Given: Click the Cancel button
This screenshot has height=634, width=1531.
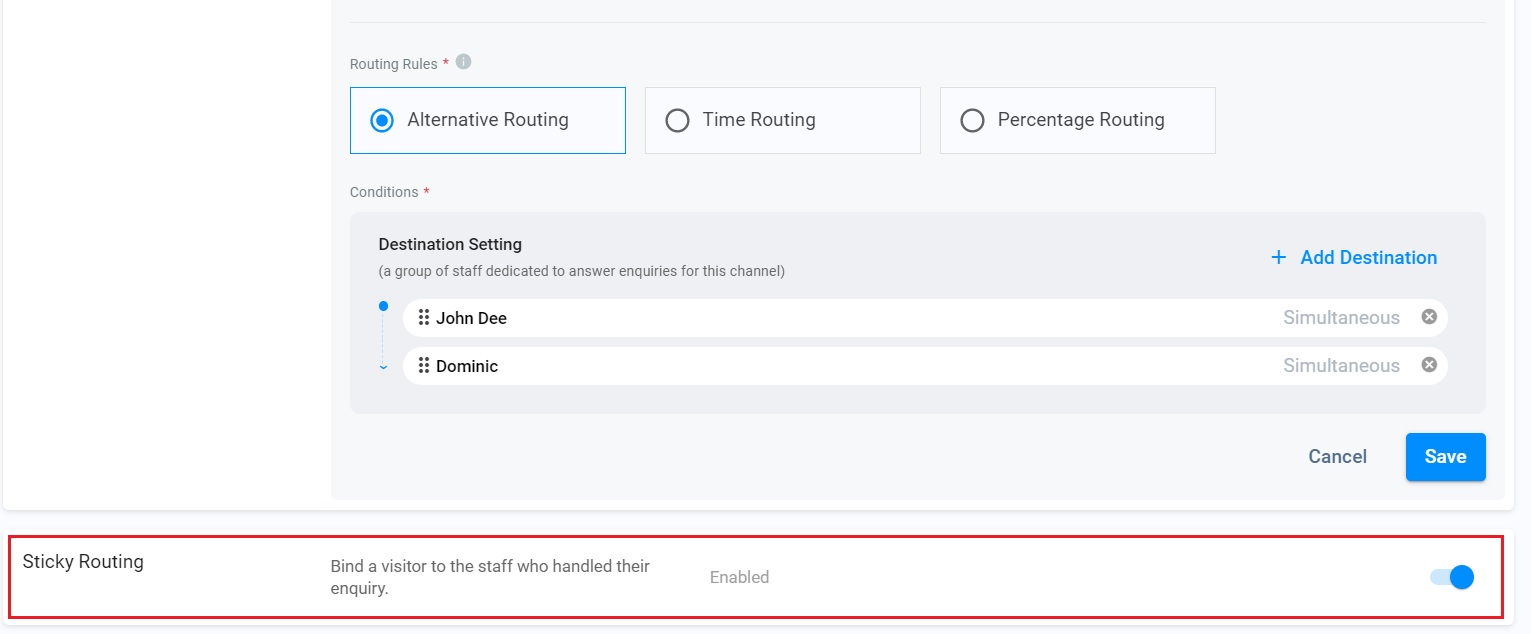Looking at the screenshot, I should tap(1337, 457).
